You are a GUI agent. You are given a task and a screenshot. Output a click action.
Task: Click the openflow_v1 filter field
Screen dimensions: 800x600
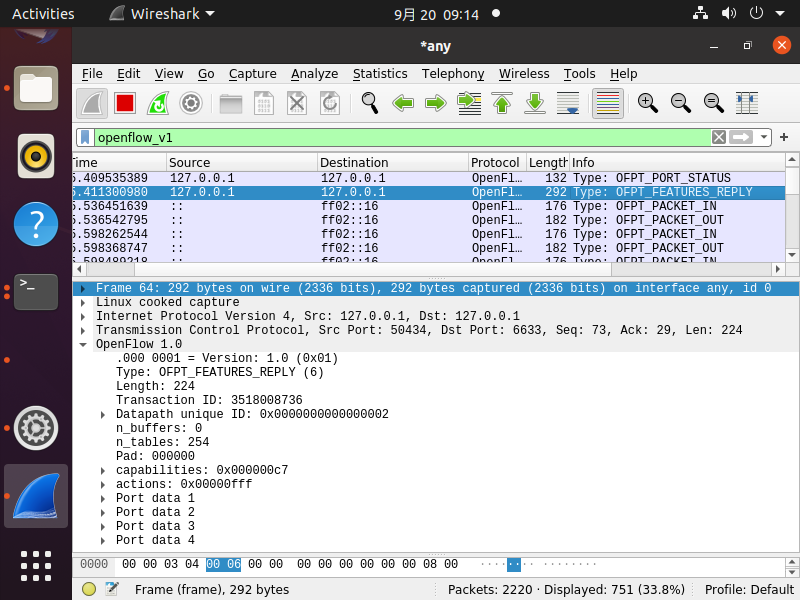point(402,137)
